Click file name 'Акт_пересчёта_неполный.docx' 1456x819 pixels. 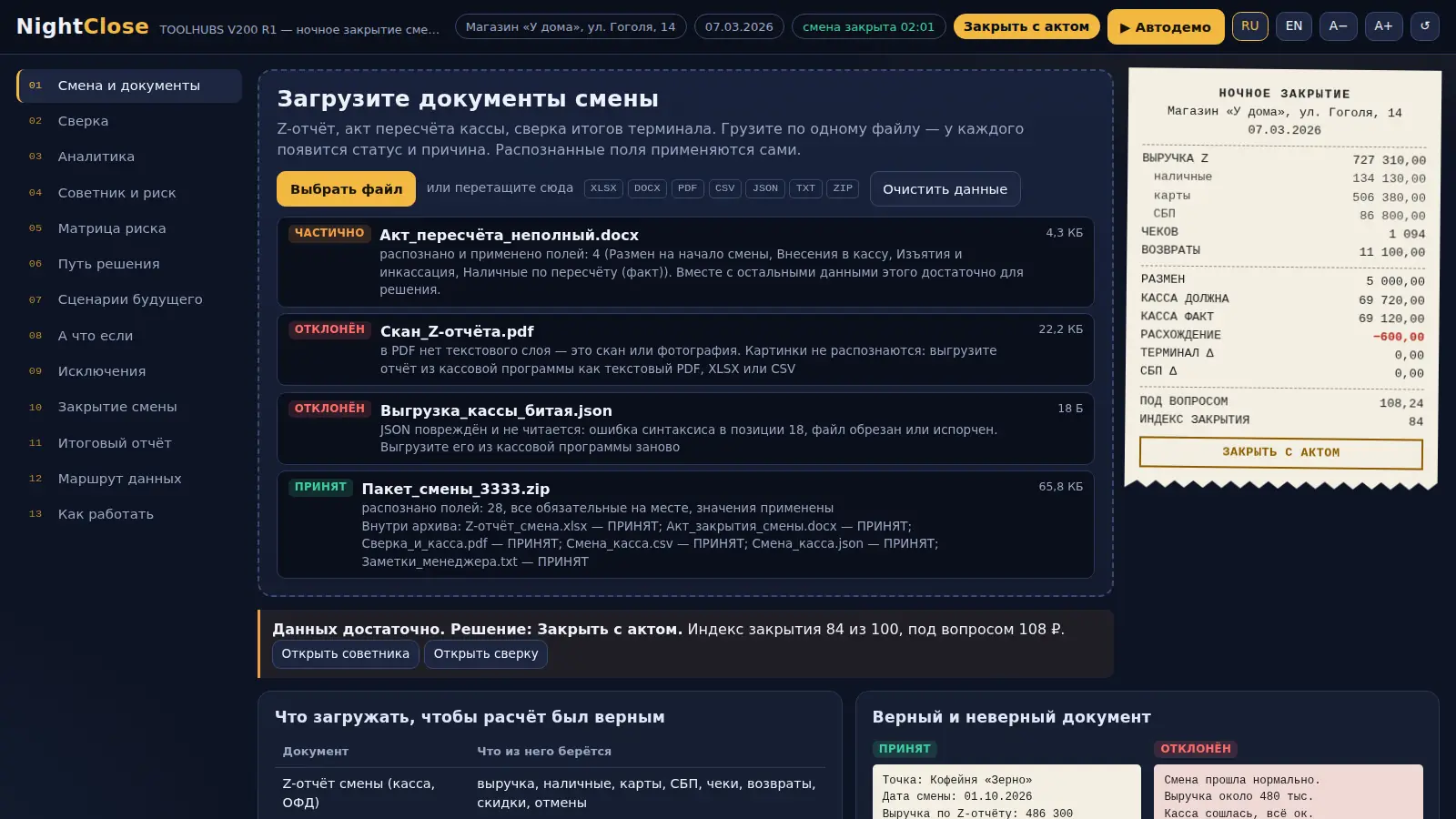pyautogui.click(x=509, y=235)
